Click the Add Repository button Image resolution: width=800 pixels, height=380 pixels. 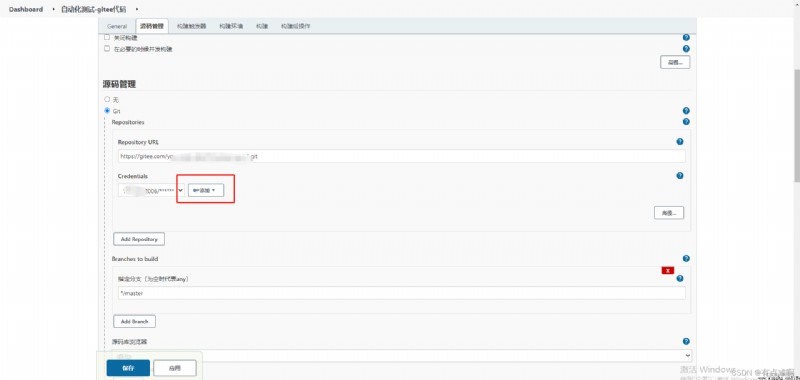139,239
